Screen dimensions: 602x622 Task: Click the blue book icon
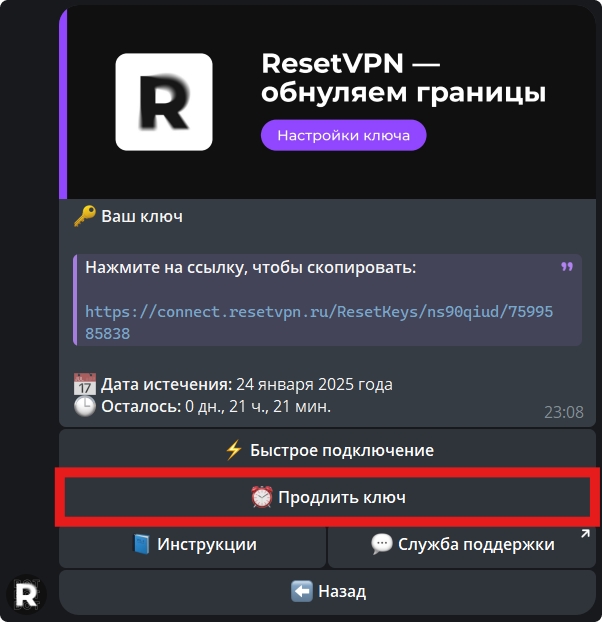click(x=141, y=544)
